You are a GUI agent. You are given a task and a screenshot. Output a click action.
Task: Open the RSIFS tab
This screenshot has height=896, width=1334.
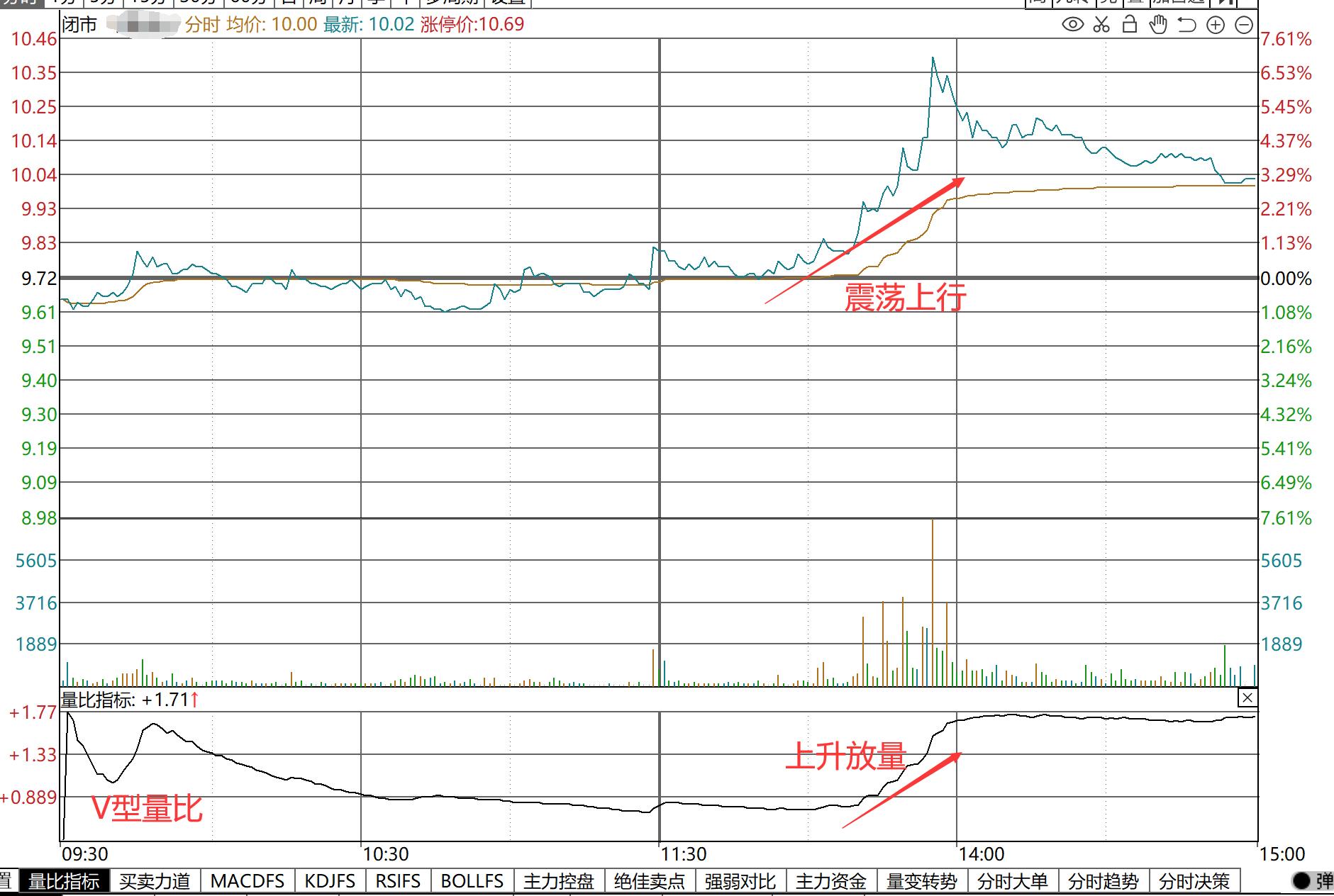pos(398,881)
